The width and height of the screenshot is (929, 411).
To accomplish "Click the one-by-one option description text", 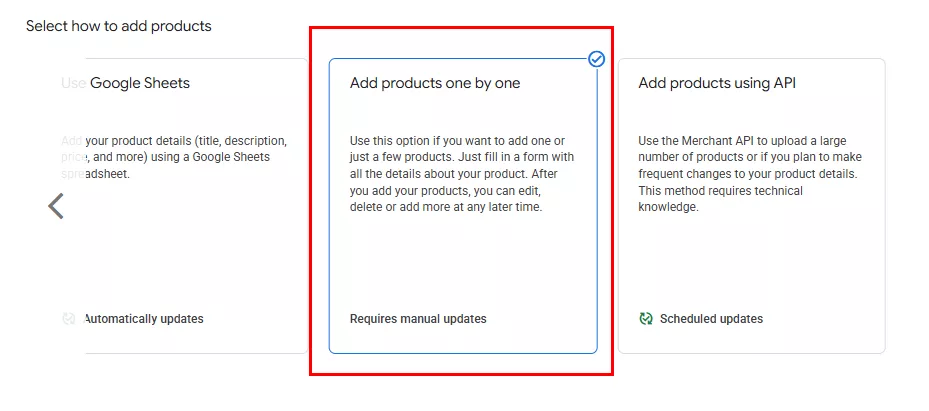I will [462, 174].
